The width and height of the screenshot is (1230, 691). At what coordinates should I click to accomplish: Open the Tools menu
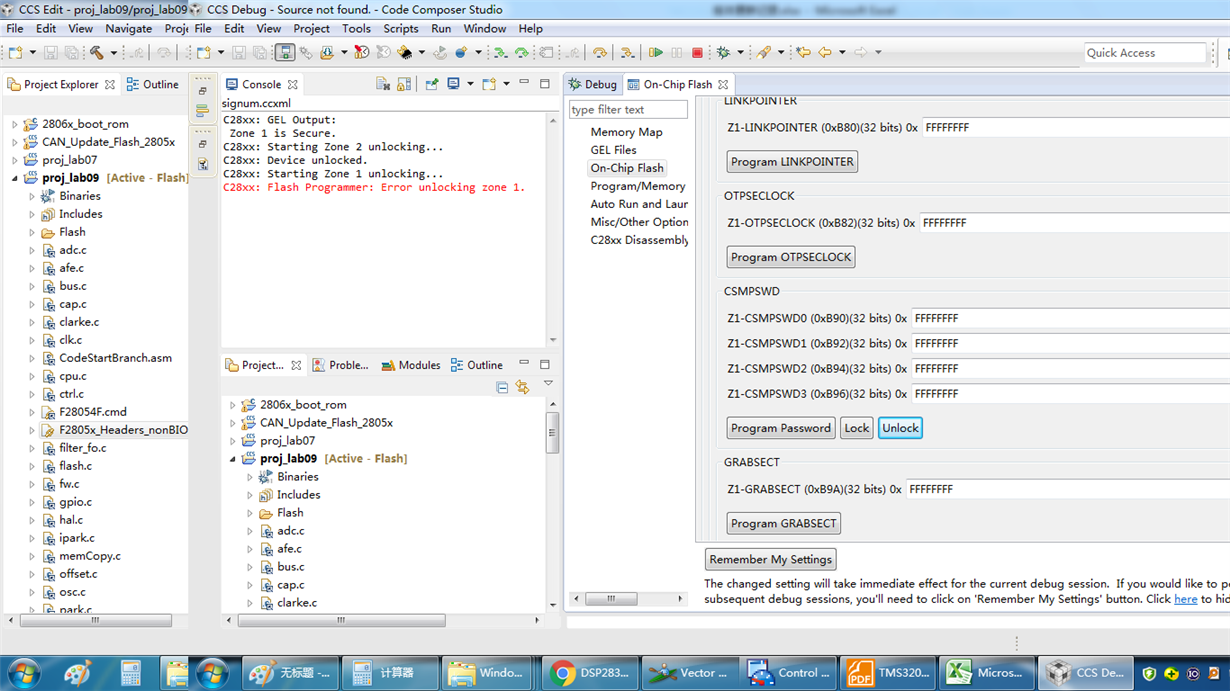point(356,29)
